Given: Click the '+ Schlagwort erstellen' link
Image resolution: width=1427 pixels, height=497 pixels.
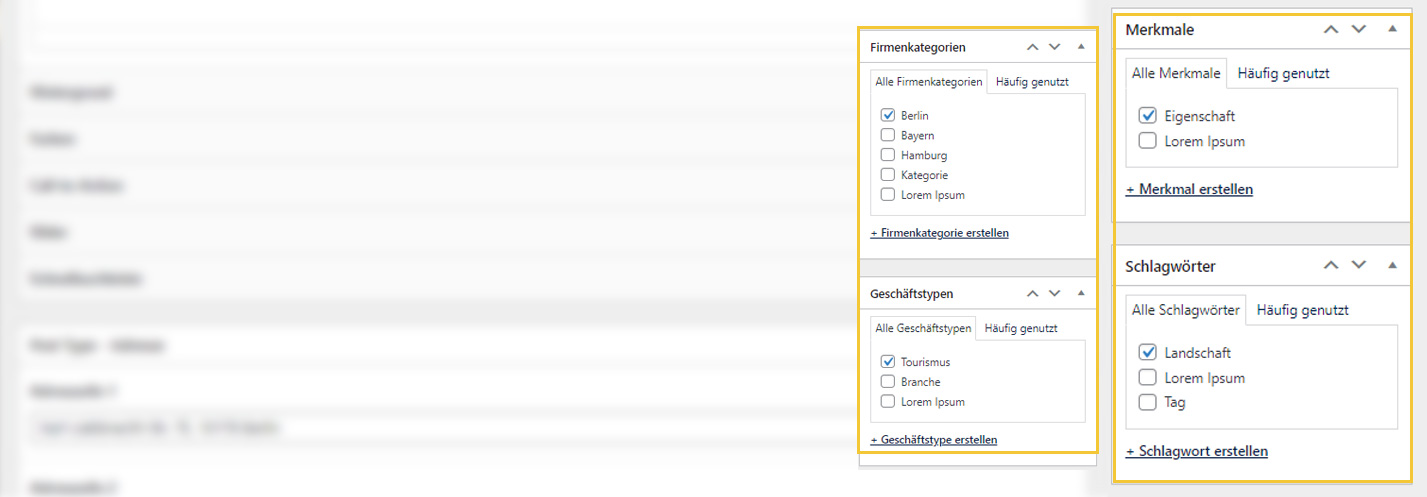Looking at the screenshot, I should click(x=1196, y=451).
